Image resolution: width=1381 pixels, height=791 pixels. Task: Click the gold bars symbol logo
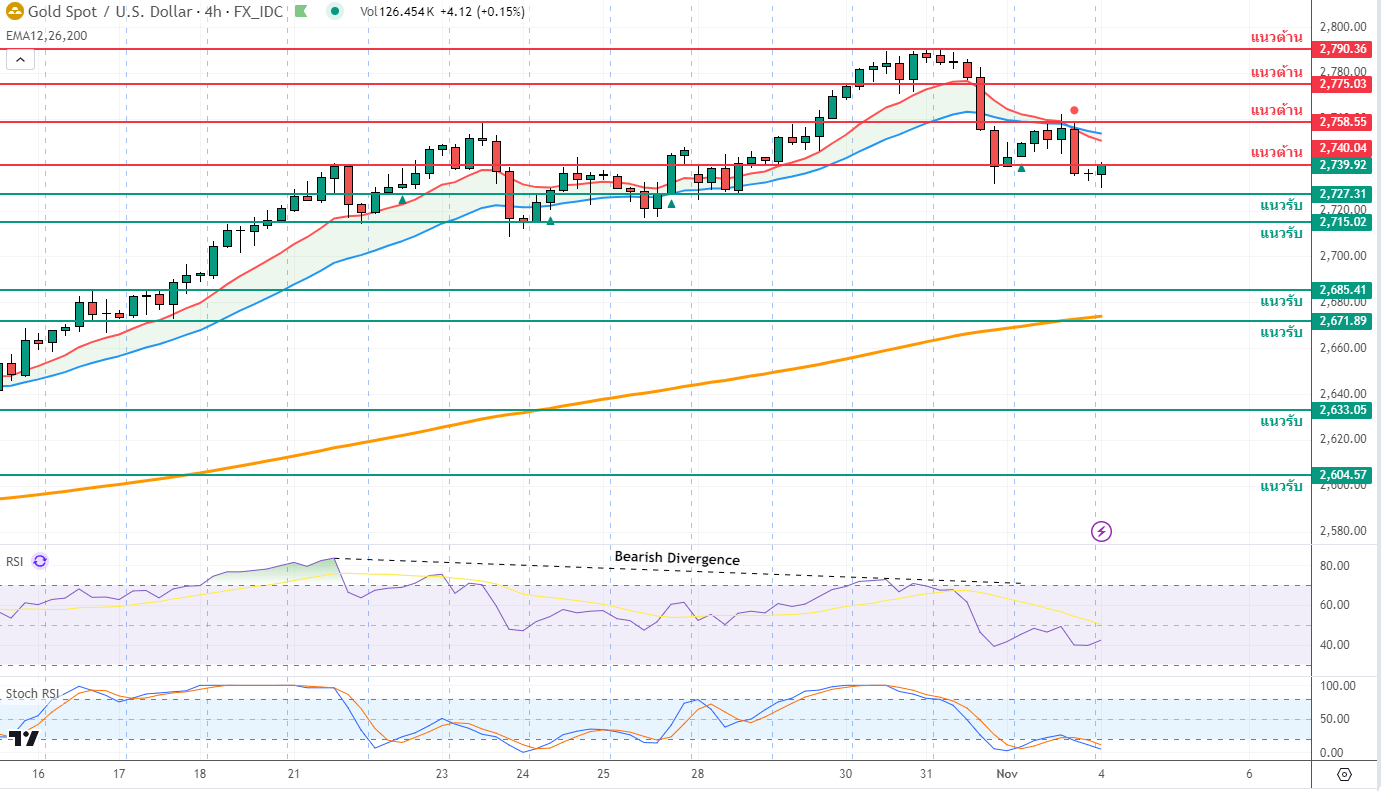tap(14, 12)
